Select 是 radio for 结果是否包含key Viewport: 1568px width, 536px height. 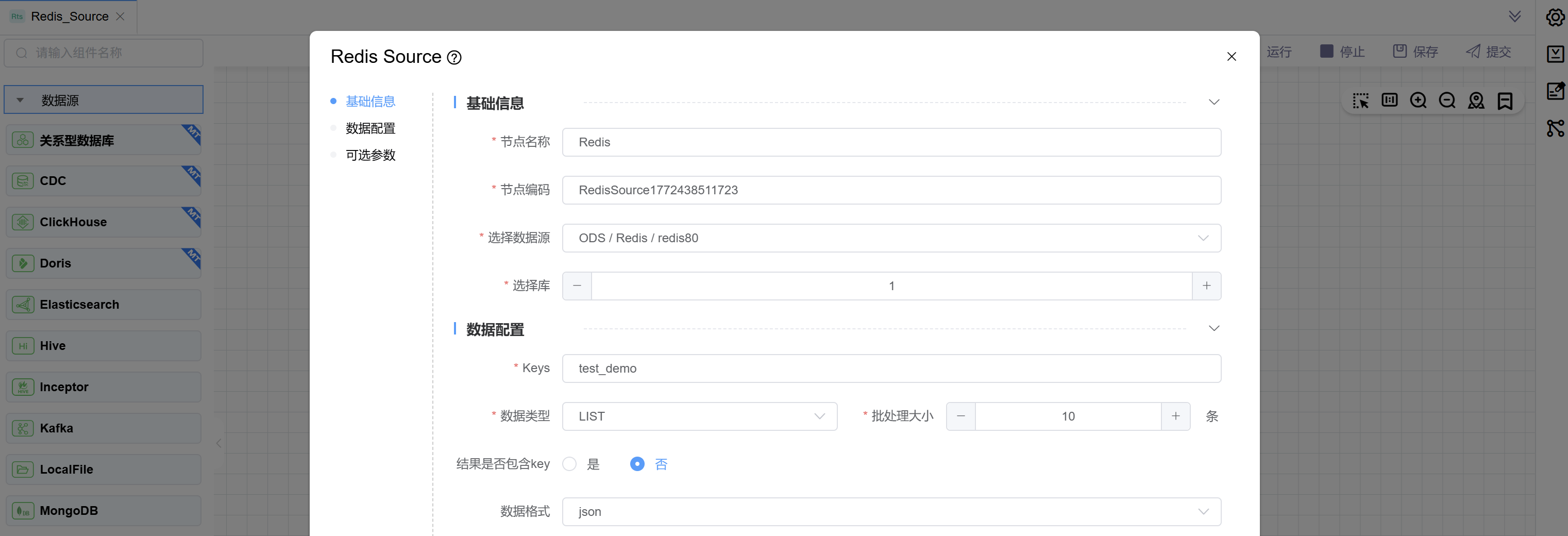coord(570,464)
